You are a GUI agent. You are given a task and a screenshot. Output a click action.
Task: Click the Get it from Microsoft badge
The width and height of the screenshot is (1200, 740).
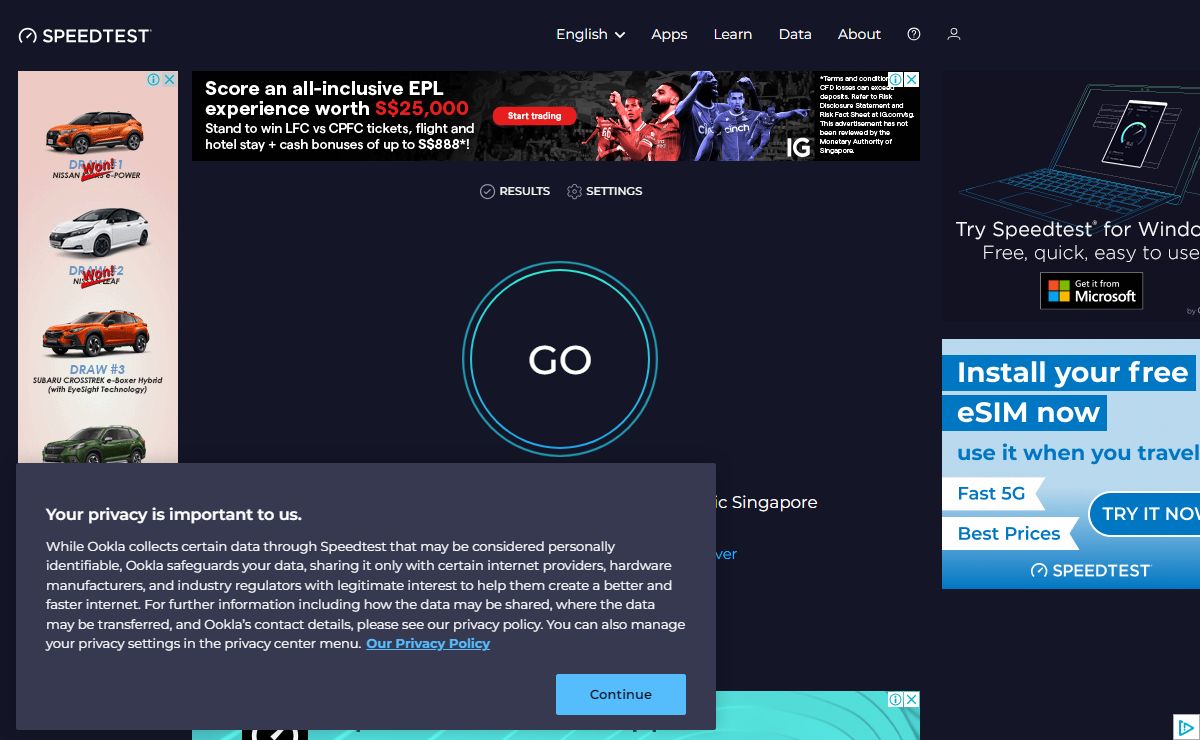(1091, 291)
